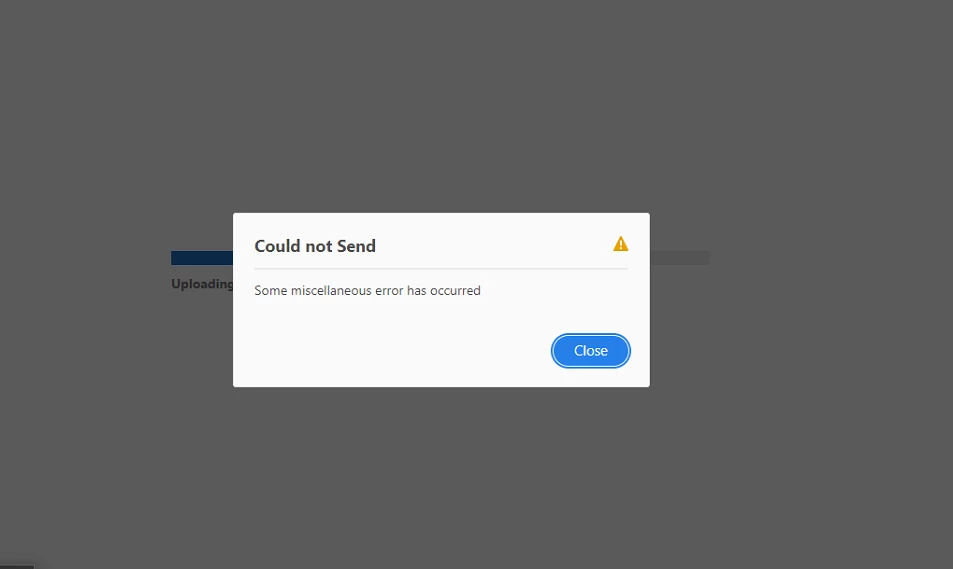Click the exclamation mark inside the warning icon
Viewport: 953px width, 569px height.
point(621,245)
